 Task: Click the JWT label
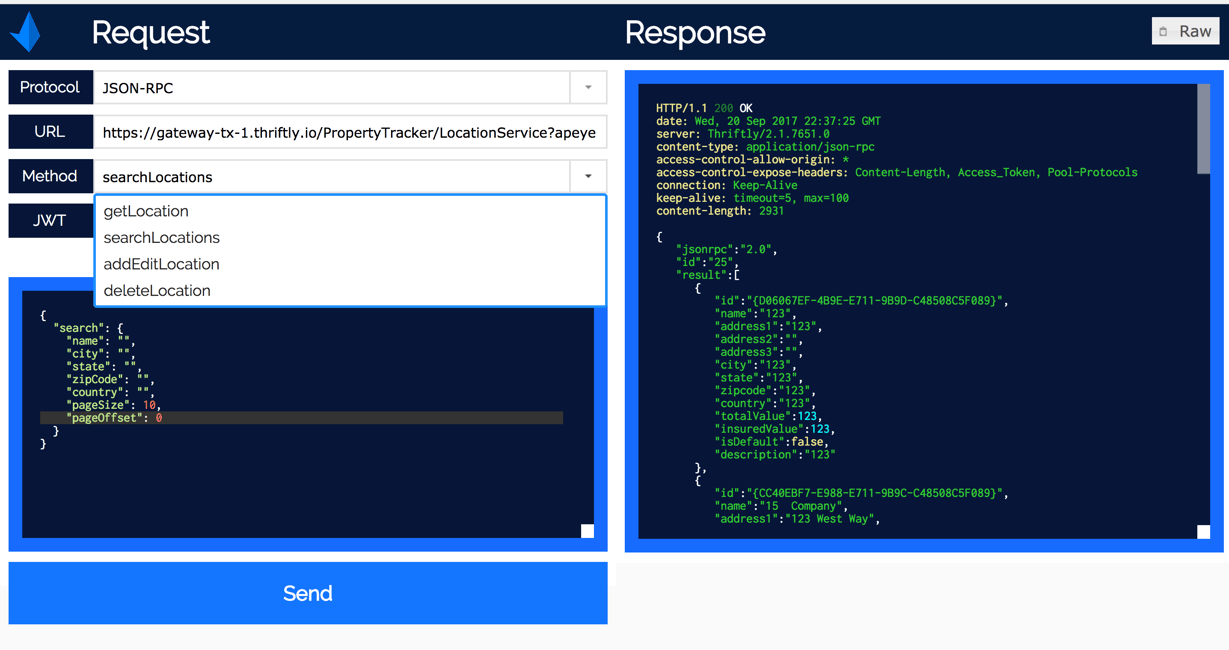coord(50,221)
